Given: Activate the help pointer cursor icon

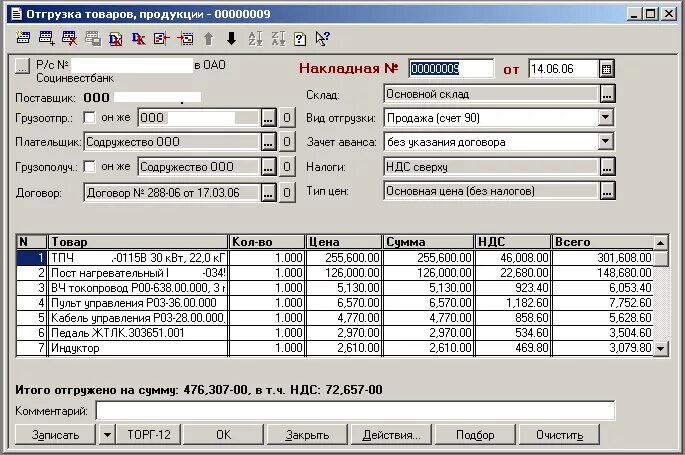Looking at the screenshot, I should 323,38.
